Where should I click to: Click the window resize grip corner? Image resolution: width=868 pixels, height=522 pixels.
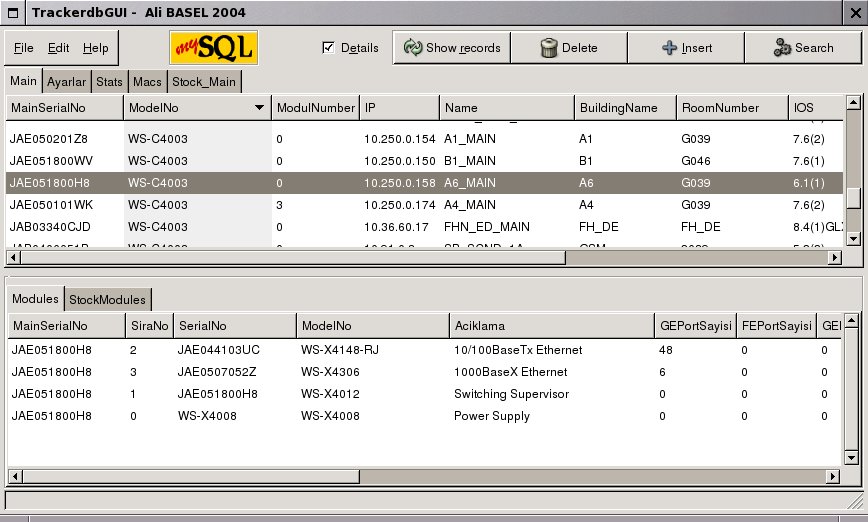(855, 501)
